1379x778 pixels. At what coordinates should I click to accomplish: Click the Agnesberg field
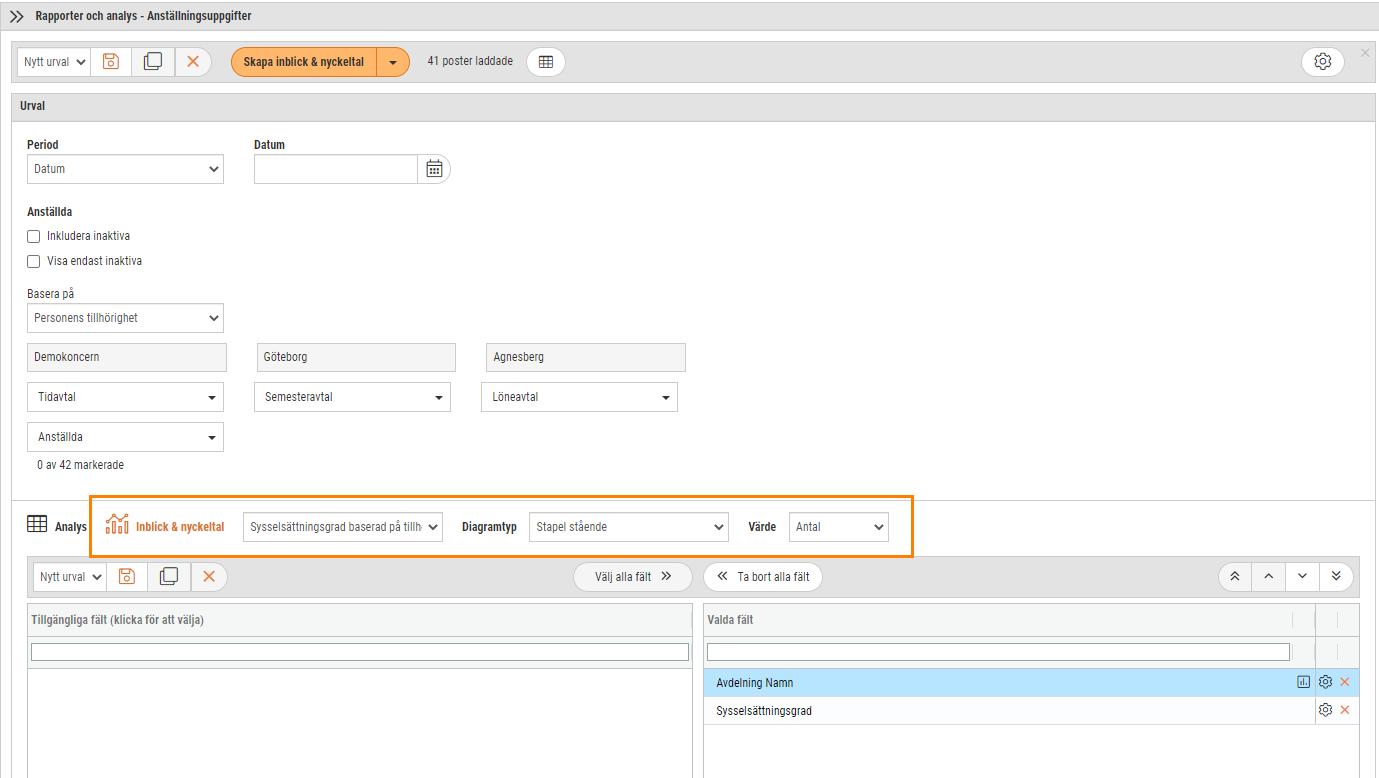coord(586,357)
